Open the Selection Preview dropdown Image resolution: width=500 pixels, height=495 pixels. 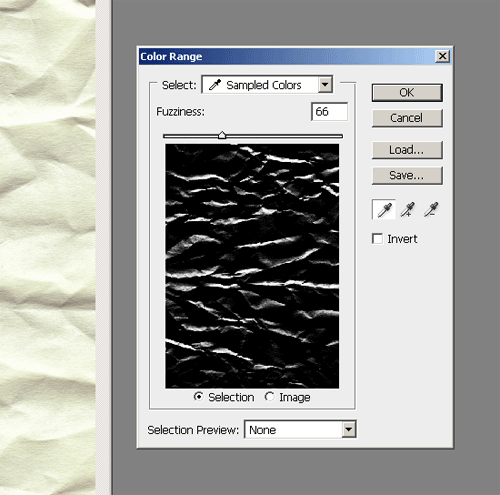[300, 430]
